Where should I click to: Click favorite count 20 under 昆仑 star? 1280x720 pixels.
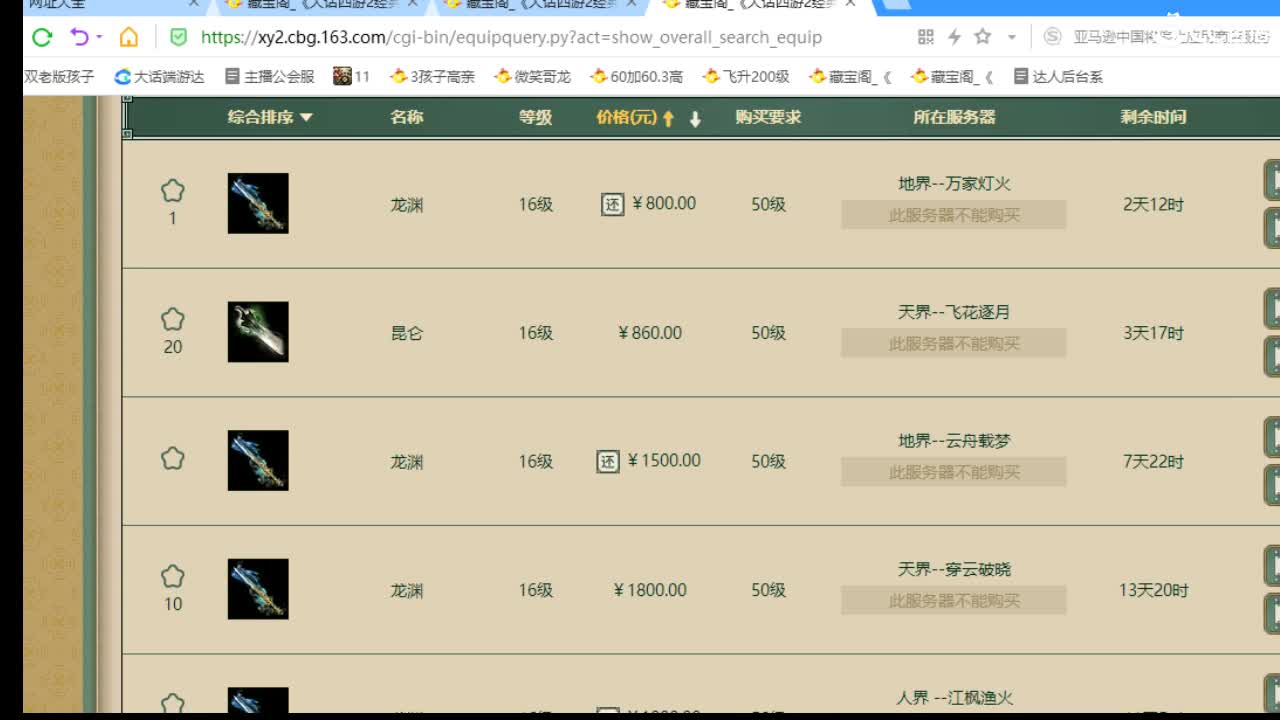[173, 347]
